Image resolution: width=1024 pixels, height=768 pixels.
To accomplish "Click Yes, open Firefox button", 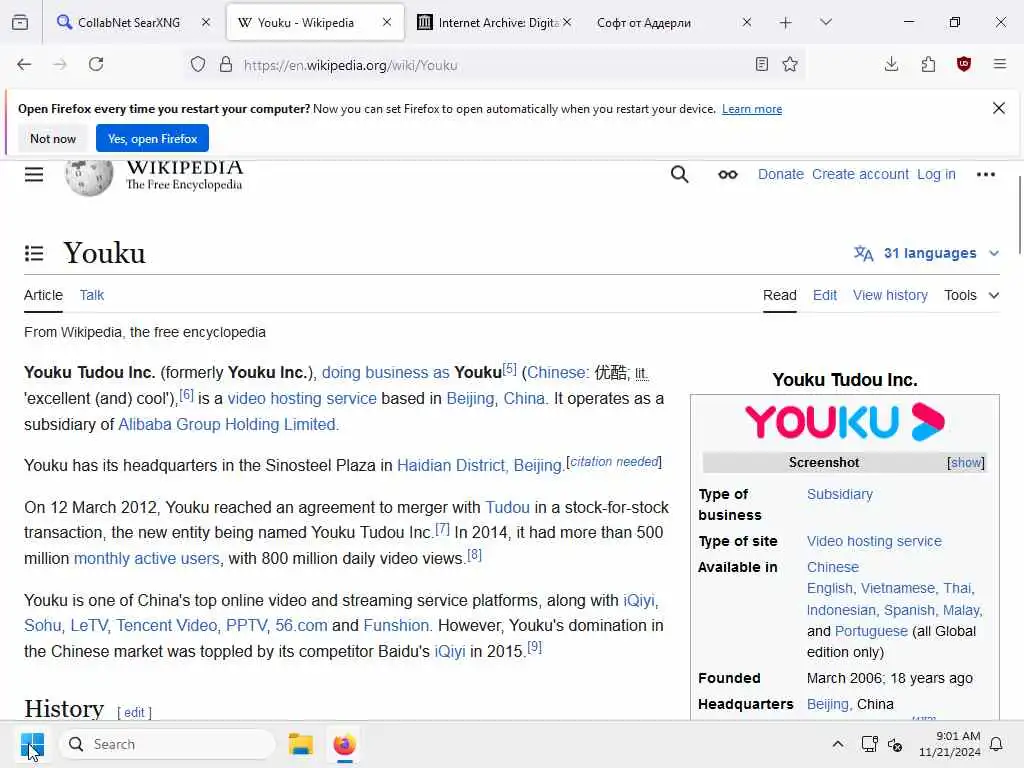I will (x=152, y=138).
